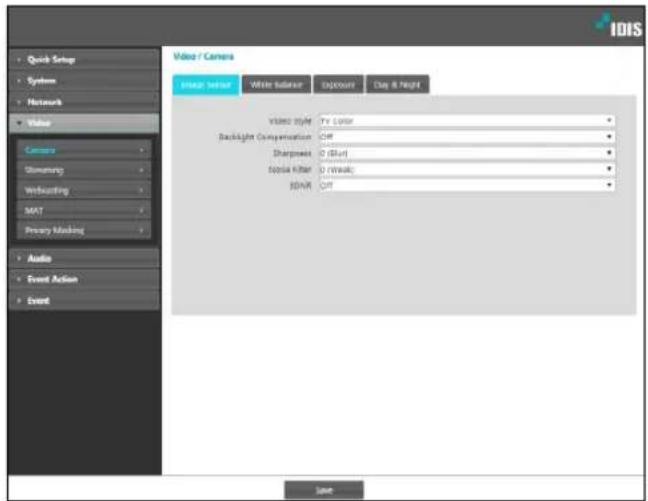The height and width of the screenshot is (501, 648).
Task: Expand the Event Action menu section
Action: tap(84, 279)
